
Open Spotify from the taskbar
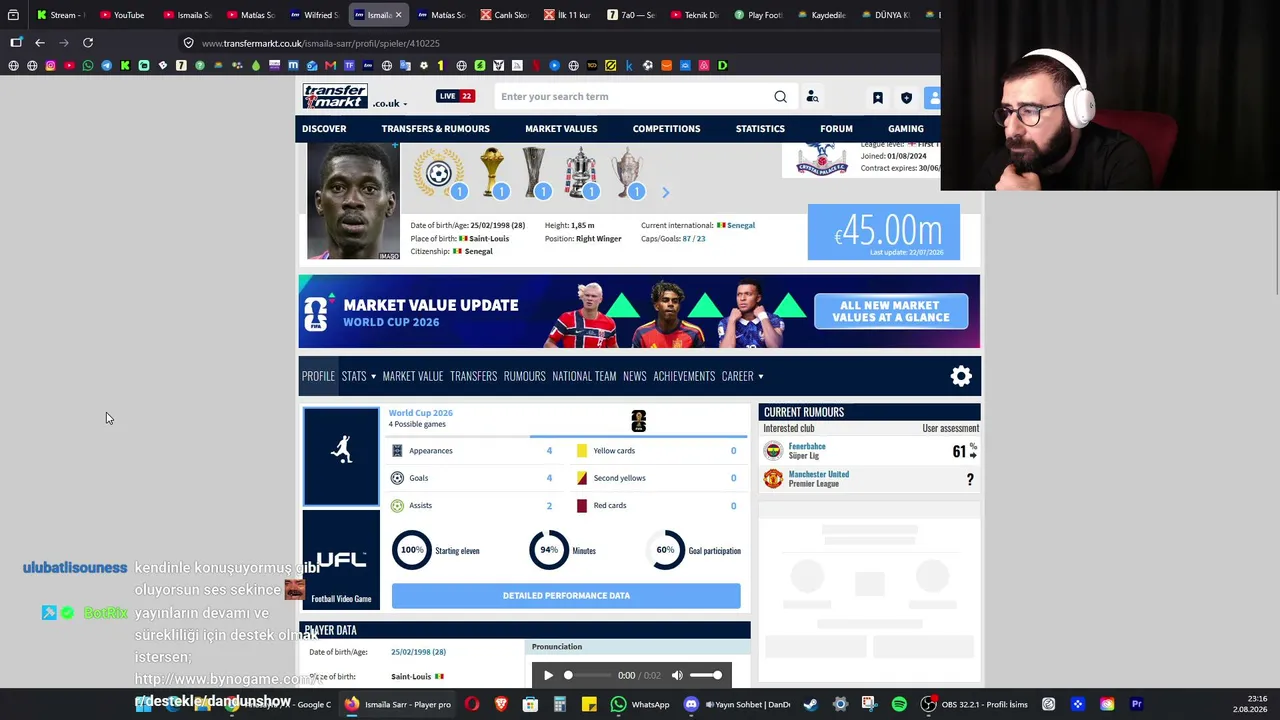tap(899, 704)
